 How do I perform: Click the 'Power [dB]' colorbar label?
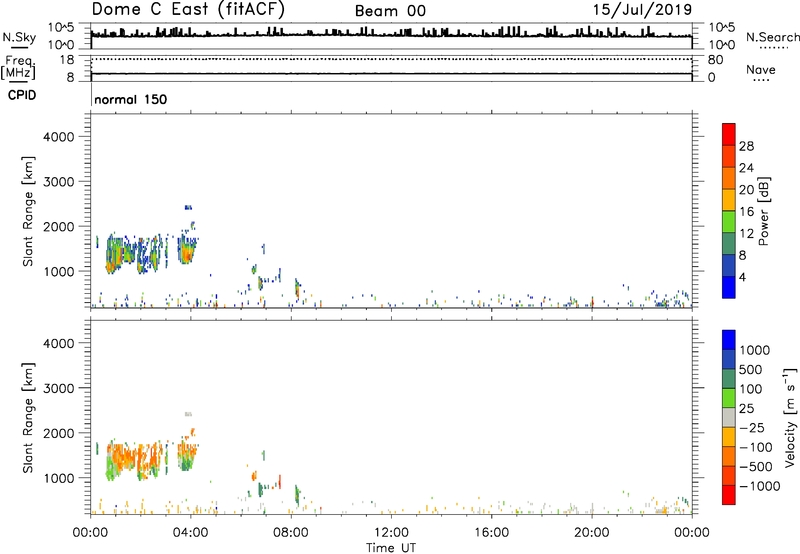763,211
